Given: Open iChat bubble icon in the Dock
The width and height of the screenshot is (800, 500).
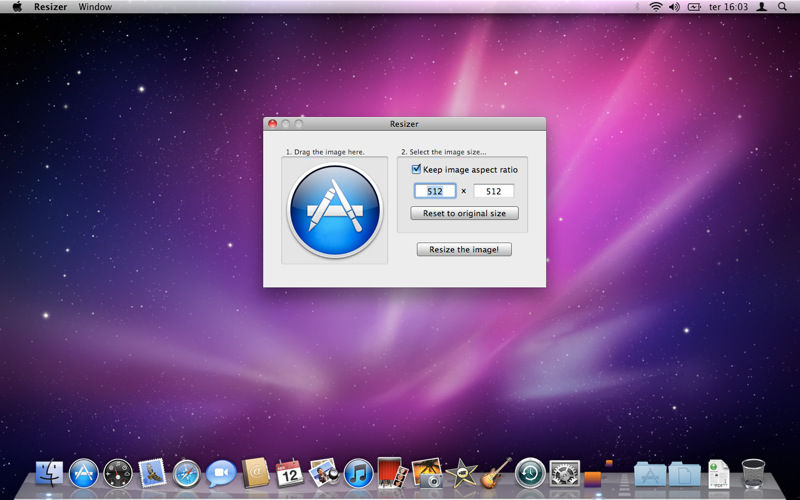Looking at the screenshot, I should pos(221,473).
